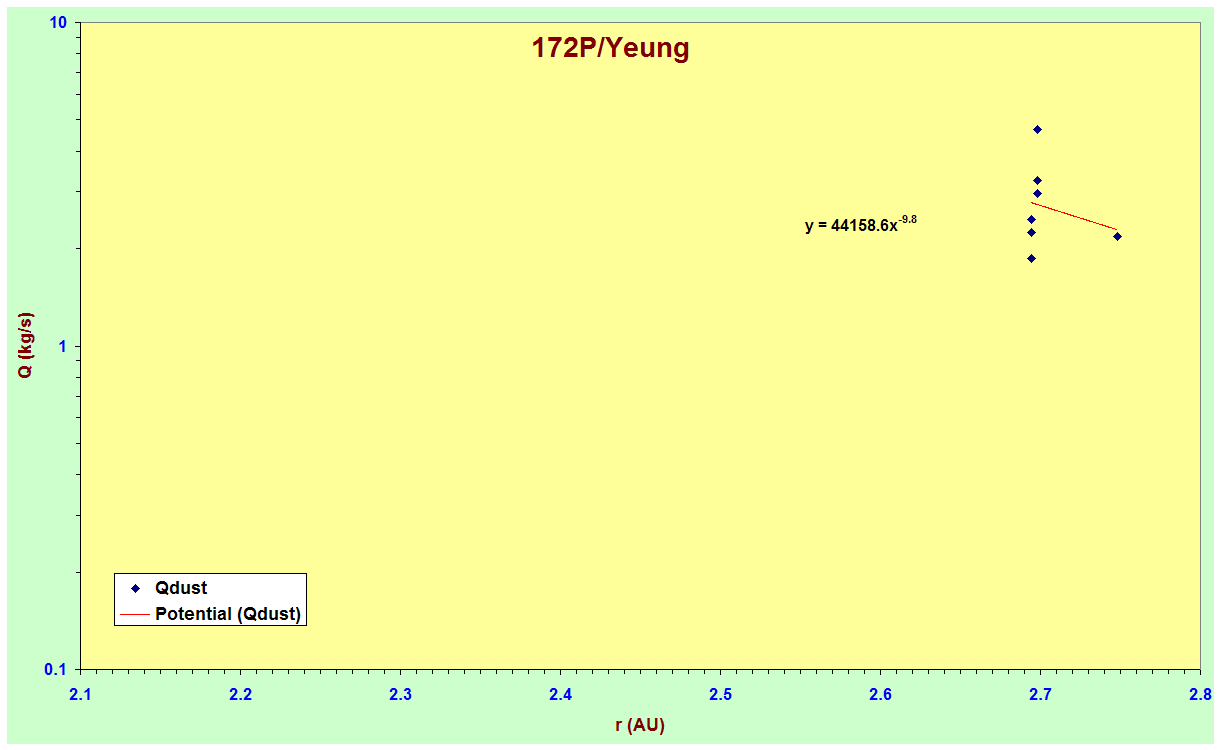Viewport: 1221px width, 750px height.
Task: Click the red Potential trendline
Action: coord(1074,216)
